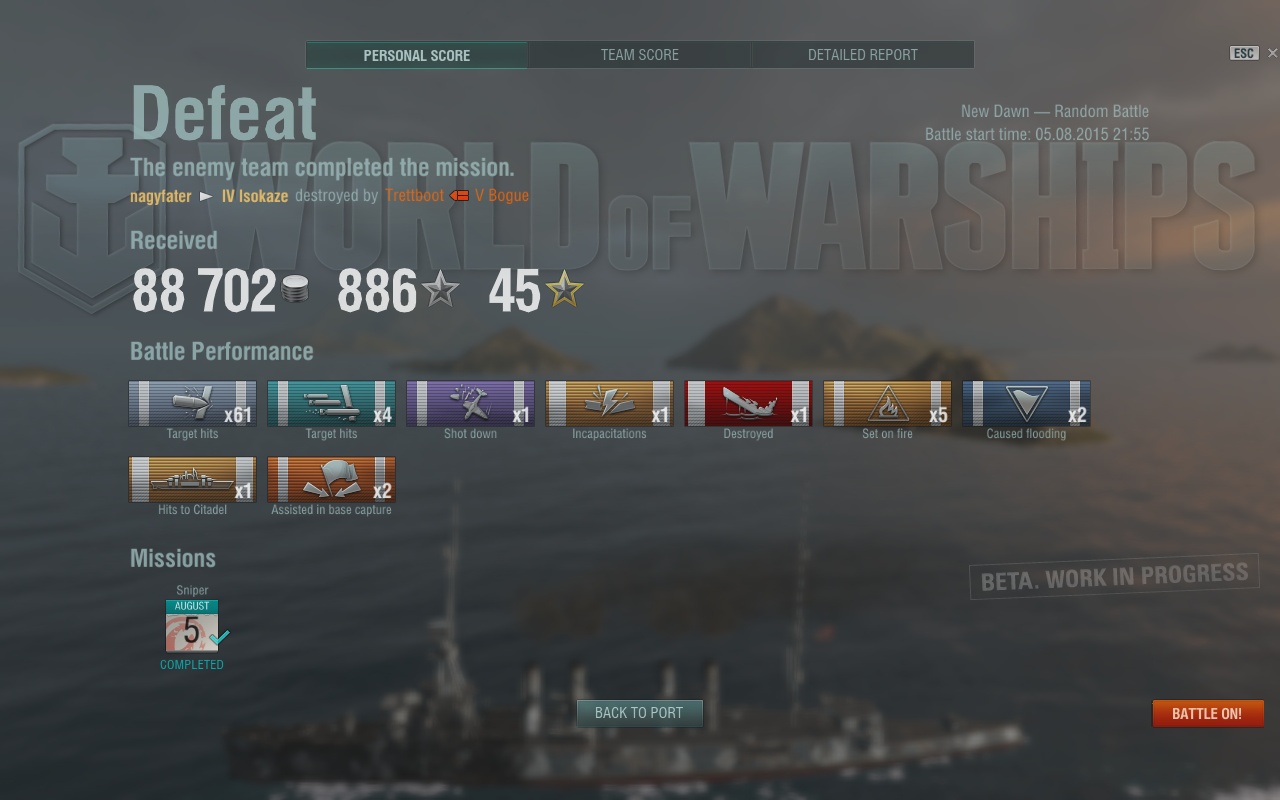The height and width of the screenshot is (800, 1280).
Task: Open the Sniper August 5 mission
Action: 192,626
